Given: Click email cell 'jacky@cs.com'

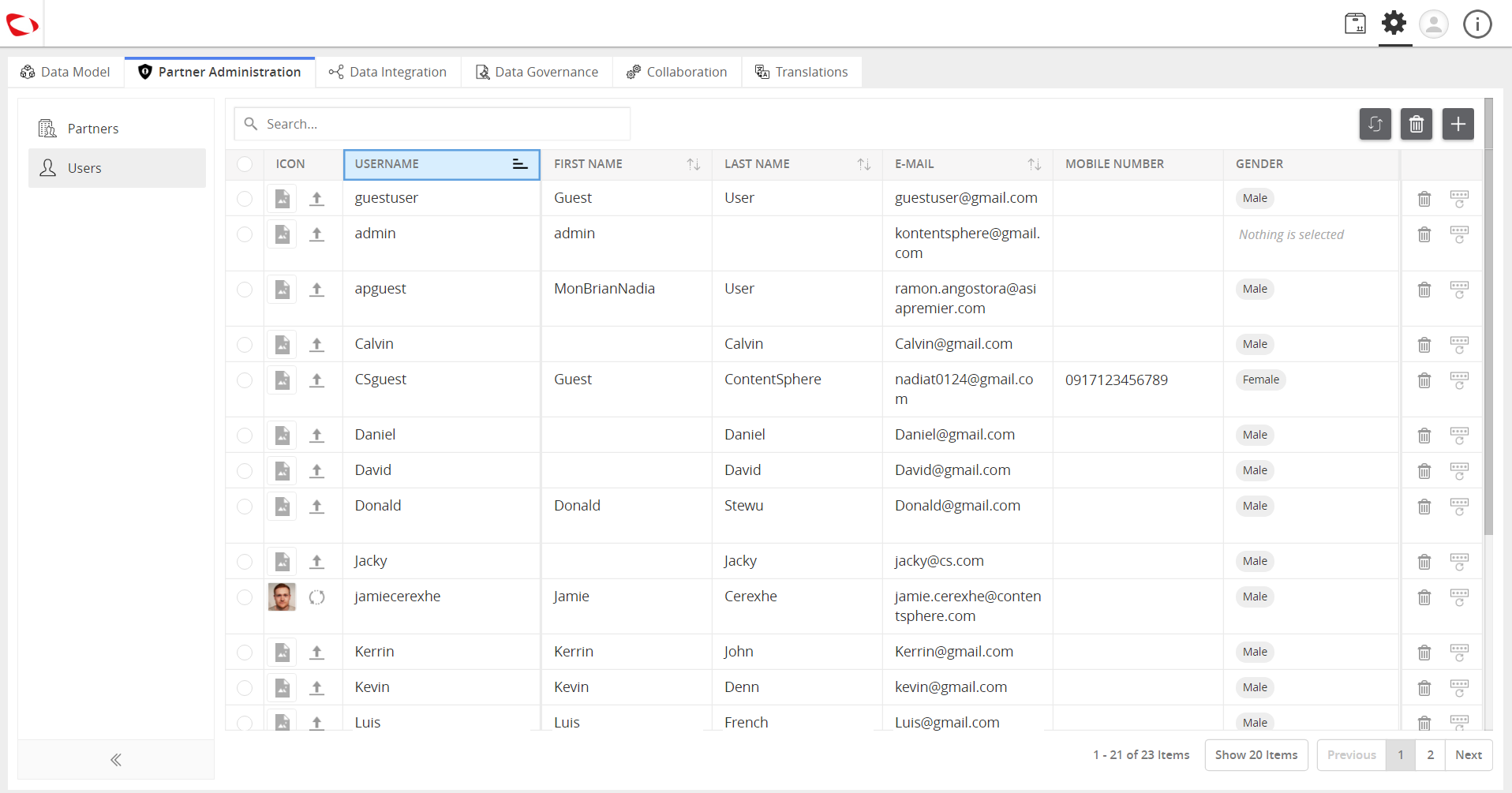Looking at the screenshot, I should [939, 561].
